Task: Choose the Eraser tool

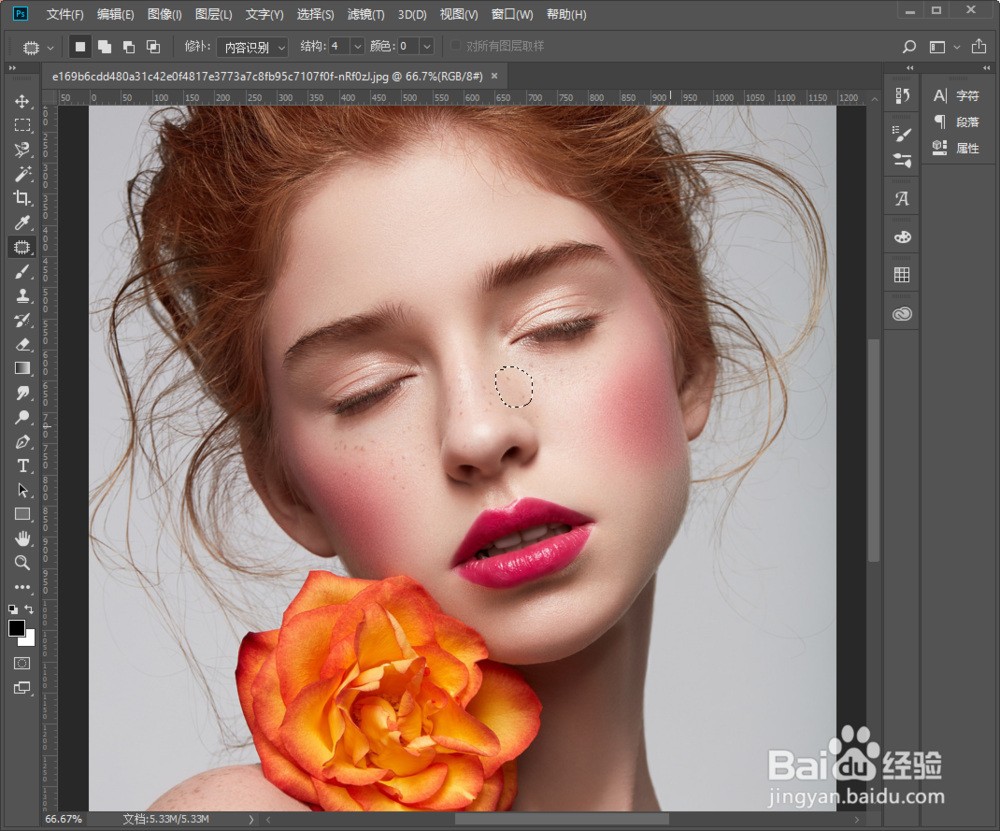Action: [22, 344]
